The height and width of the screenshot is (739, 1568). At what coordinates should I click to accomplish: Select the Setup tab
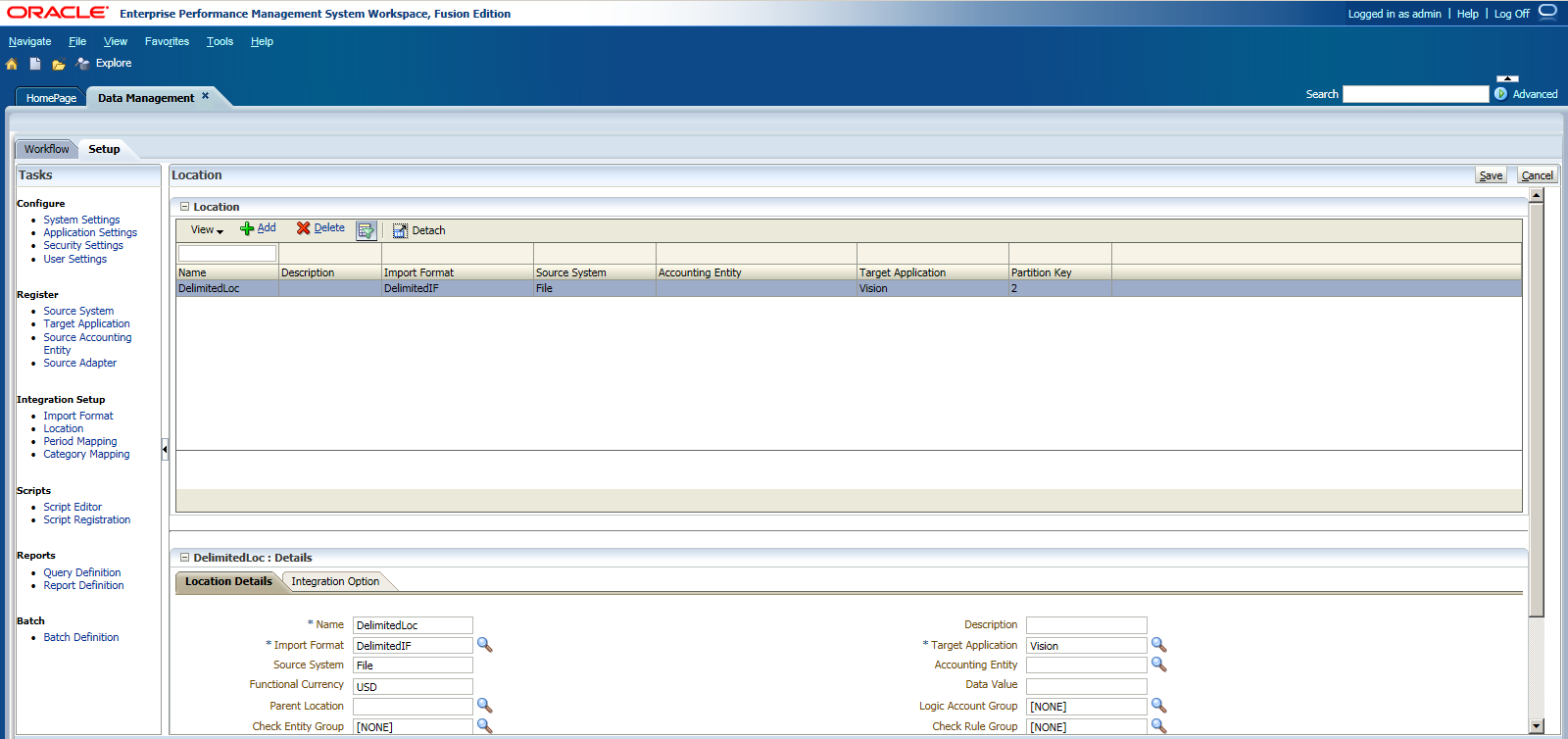pyautogui.click(x=104, y=149)
